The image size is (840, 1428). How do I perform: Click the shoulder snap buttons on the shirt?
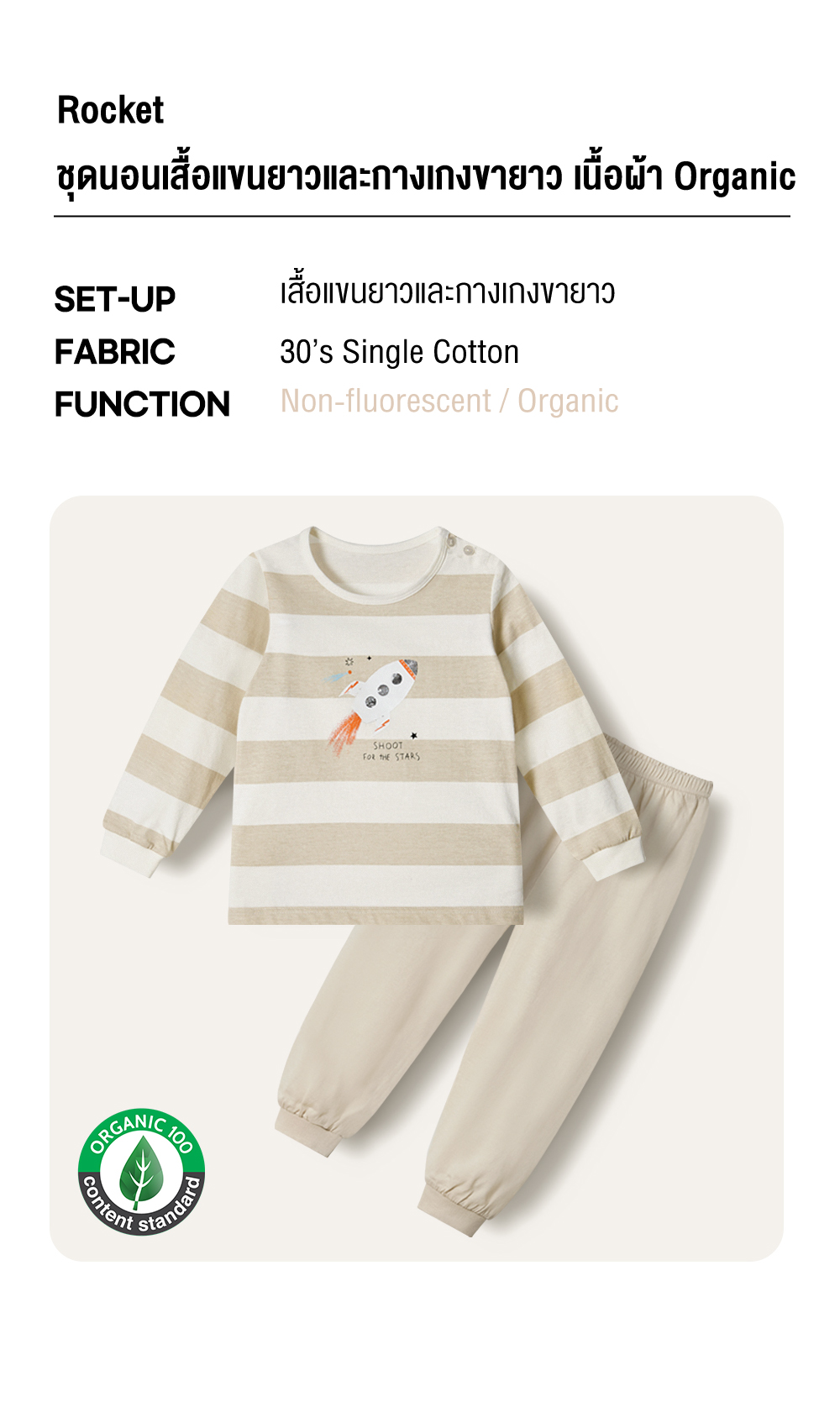[460, 544]
